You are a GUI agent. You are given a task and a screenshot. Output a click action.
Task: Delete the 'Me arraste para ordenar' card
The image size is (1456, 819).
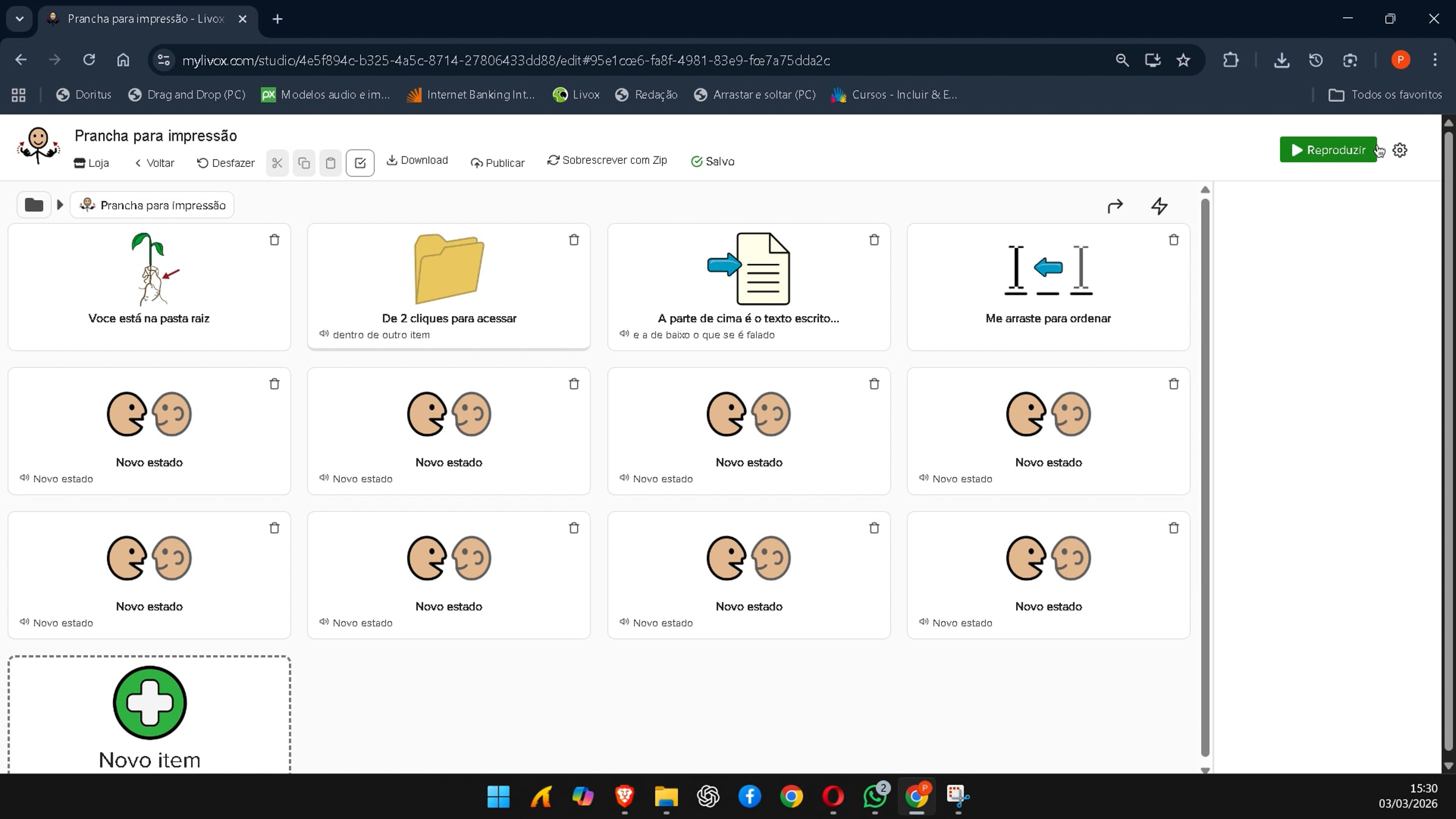pos(1173,240)
